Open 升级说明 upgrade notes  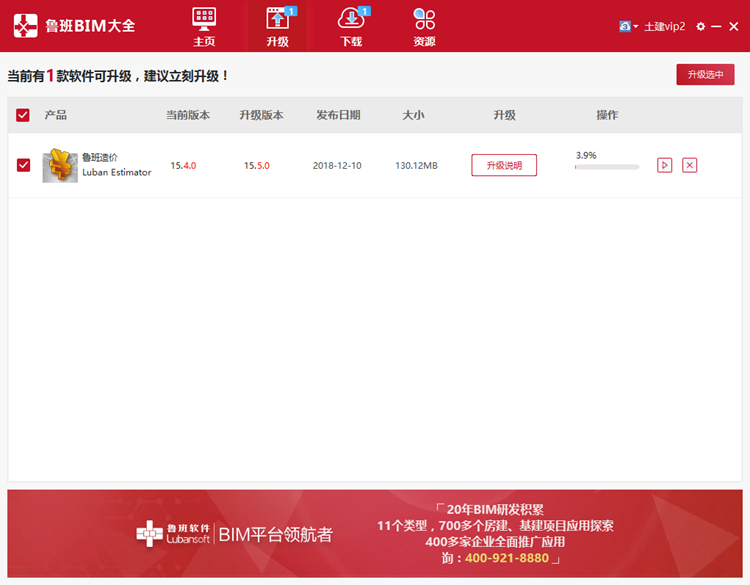coord(504,165)
